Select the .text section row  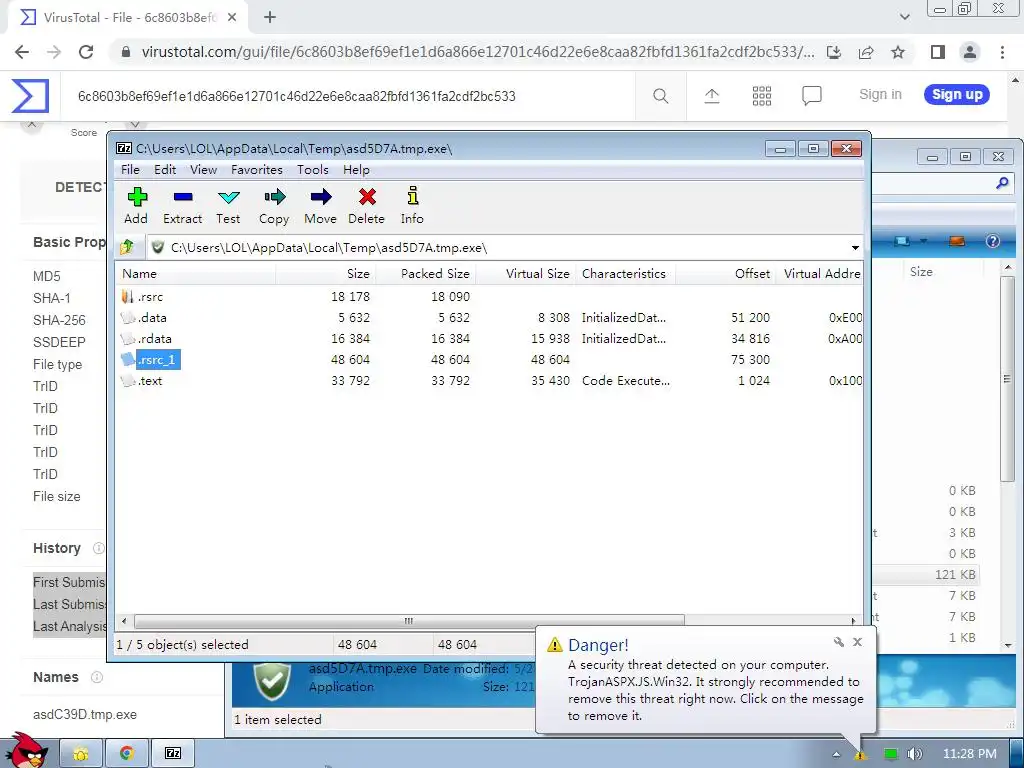tap(488, 380)
